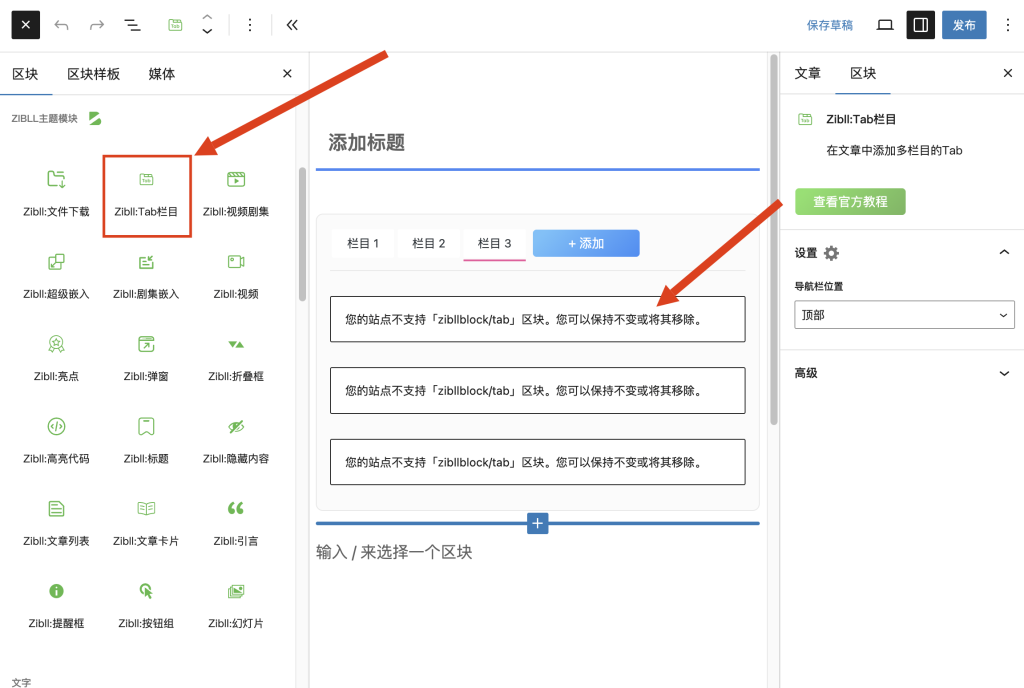Switch to the 区块 tab in inserter
The height and width of the screenshot is (688, 1024).
click(x=25, y=74)
